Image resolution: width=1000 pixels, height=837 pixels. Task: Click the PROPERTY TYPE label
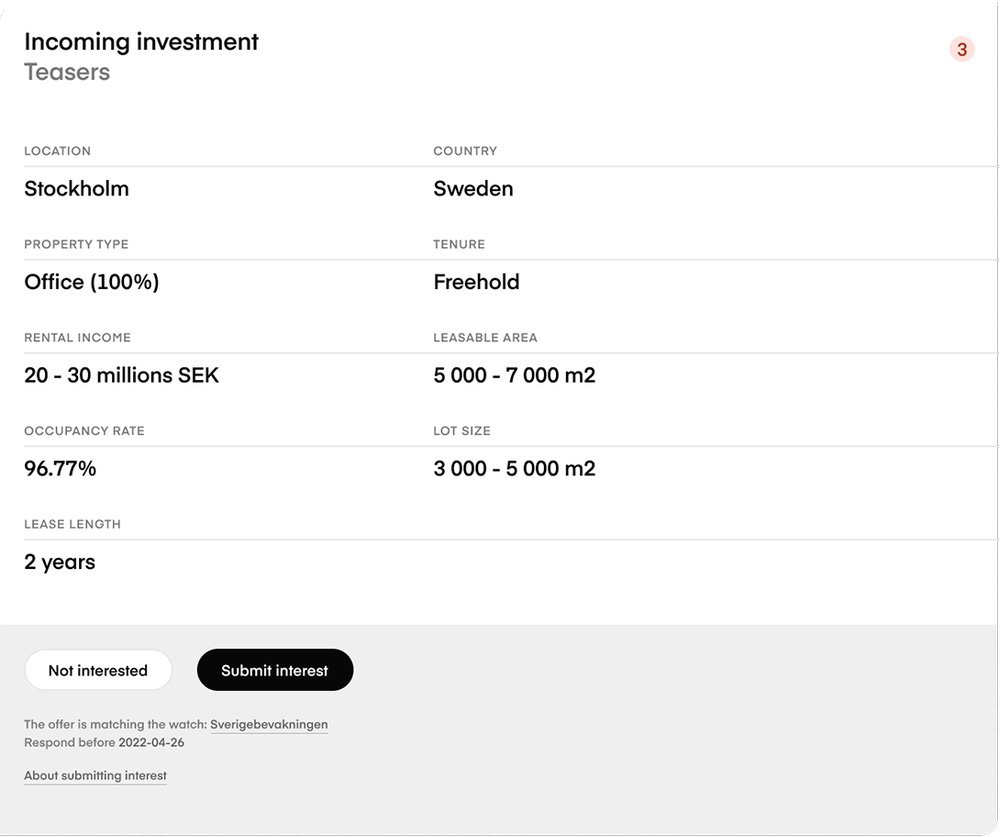[x=77, y=244]
